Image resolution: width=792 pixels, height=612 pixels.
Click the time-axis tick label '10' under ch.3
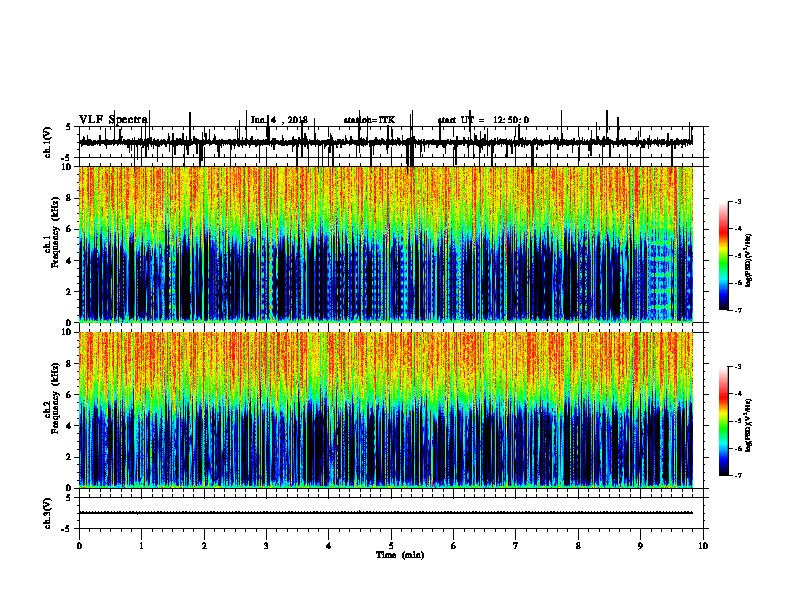(x=703, y=546)
